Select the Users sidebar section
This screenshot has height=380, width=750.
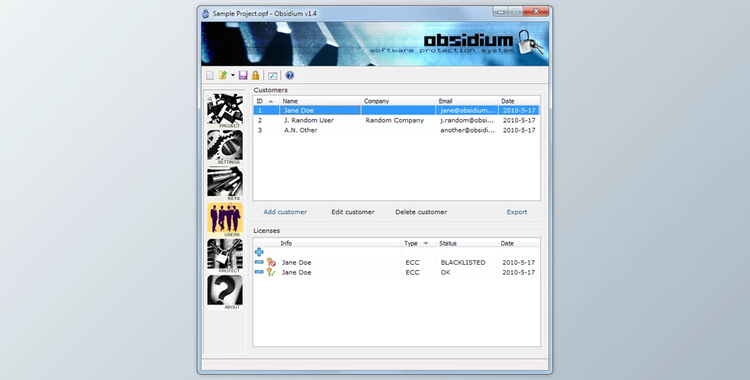coord(225,220)
